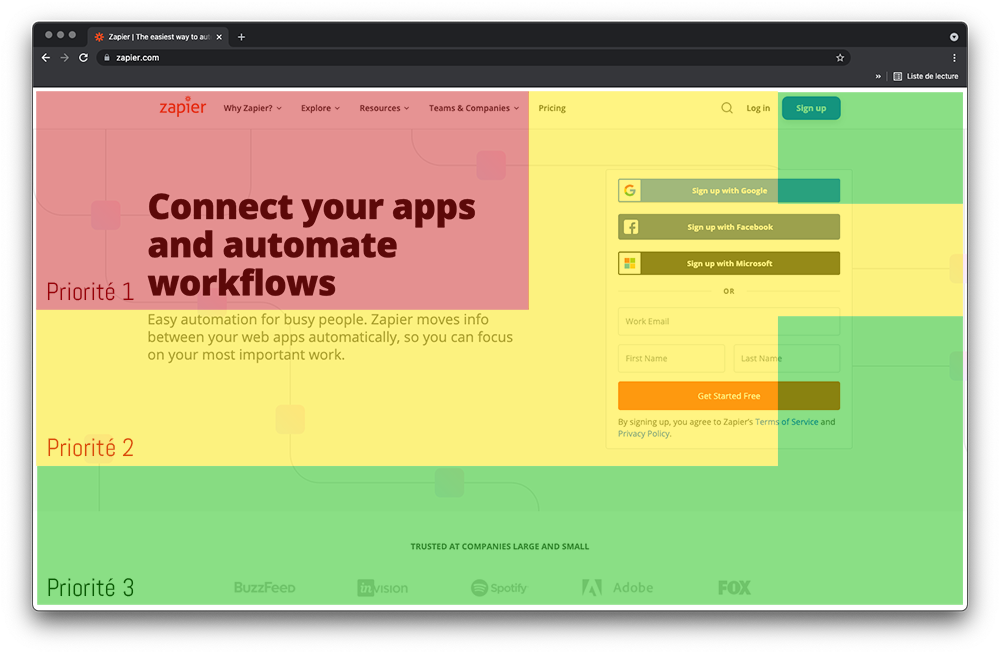Click the Log in link
The width and height of the screenshot is (1000, 654).
[x=758, y=108]
